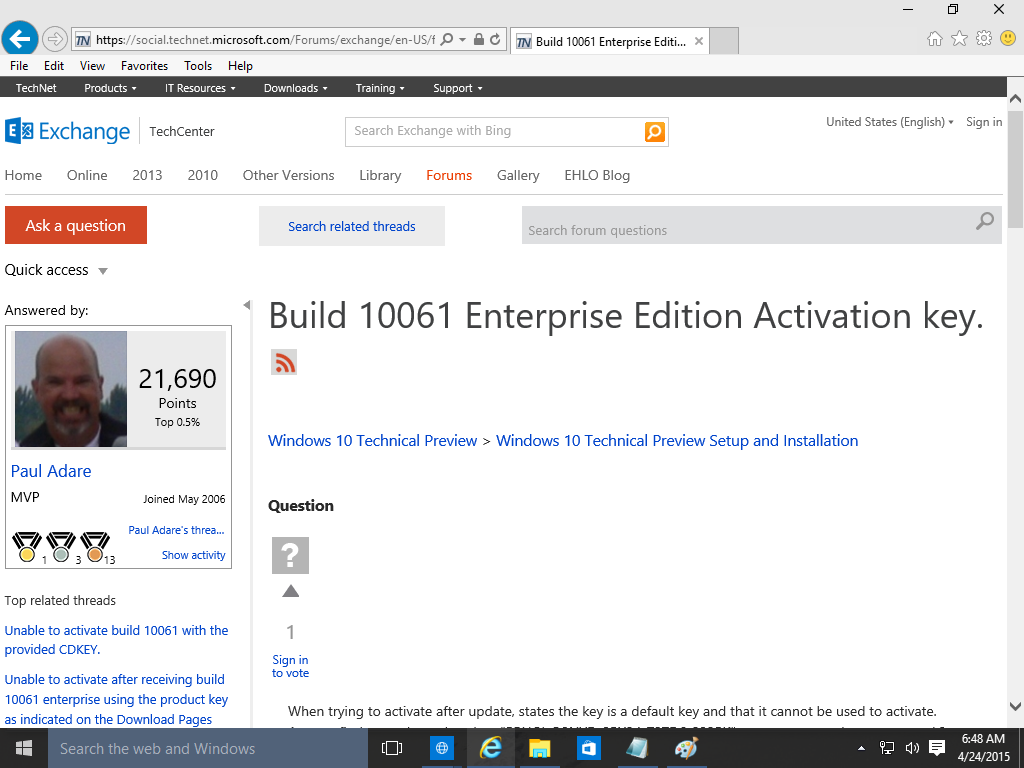The image size is (1024, 768).
Task: Open Windows 10 Technical Preview Setup and Installation link
Action: 677,441
